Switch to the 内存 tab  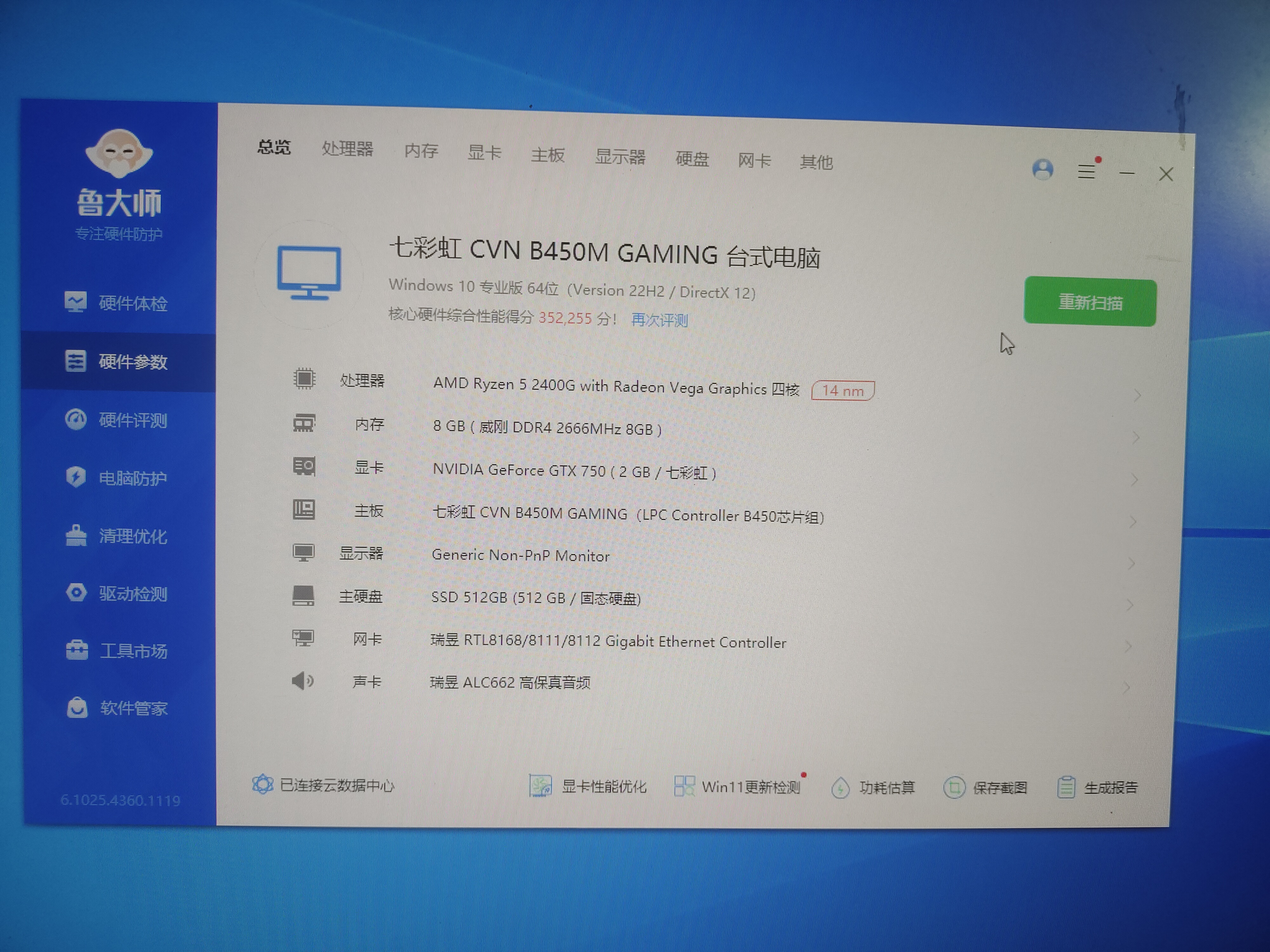(x=421, y=151)
